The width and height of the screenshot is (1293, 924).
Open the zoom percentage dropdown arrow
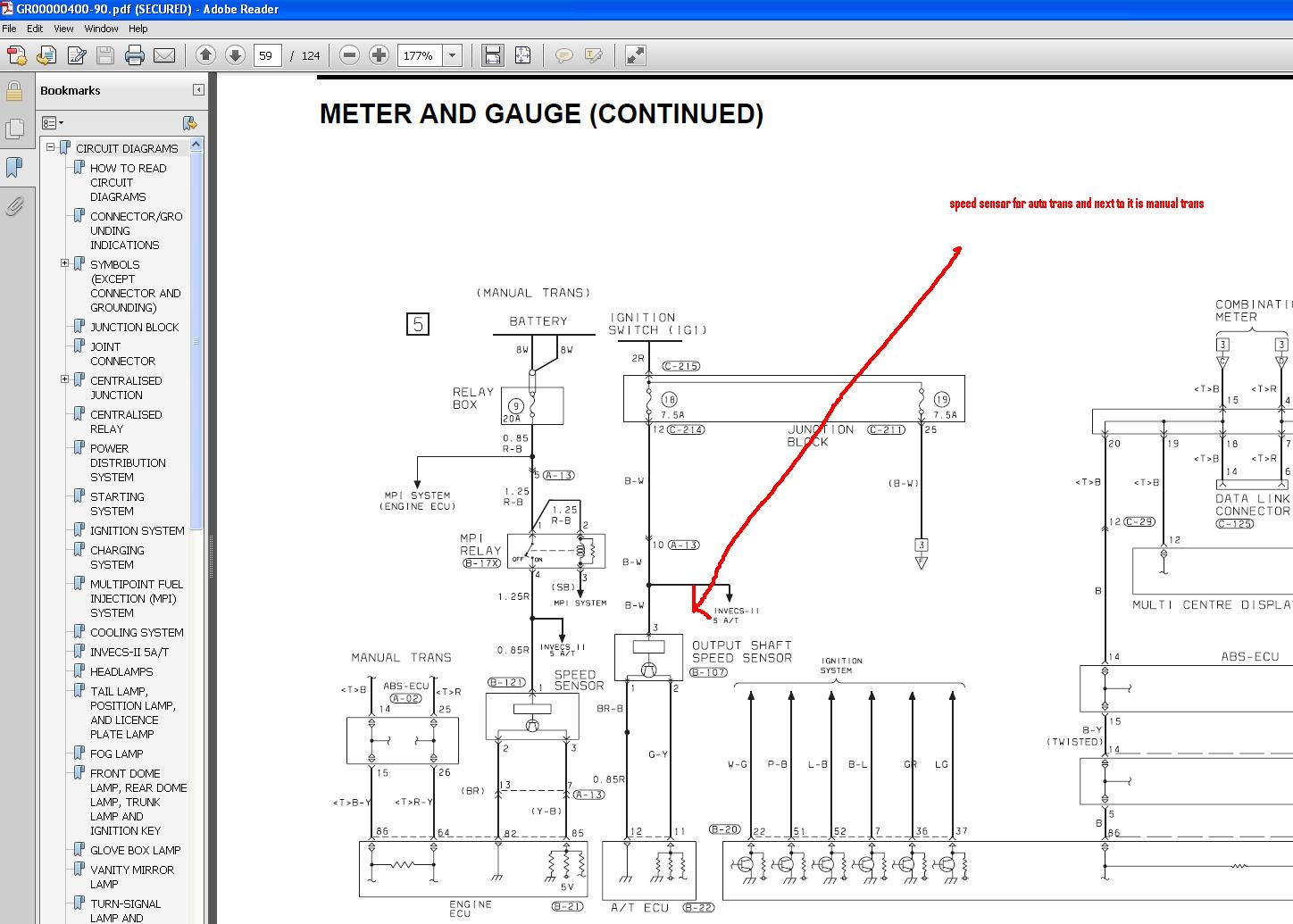point(452,55)
